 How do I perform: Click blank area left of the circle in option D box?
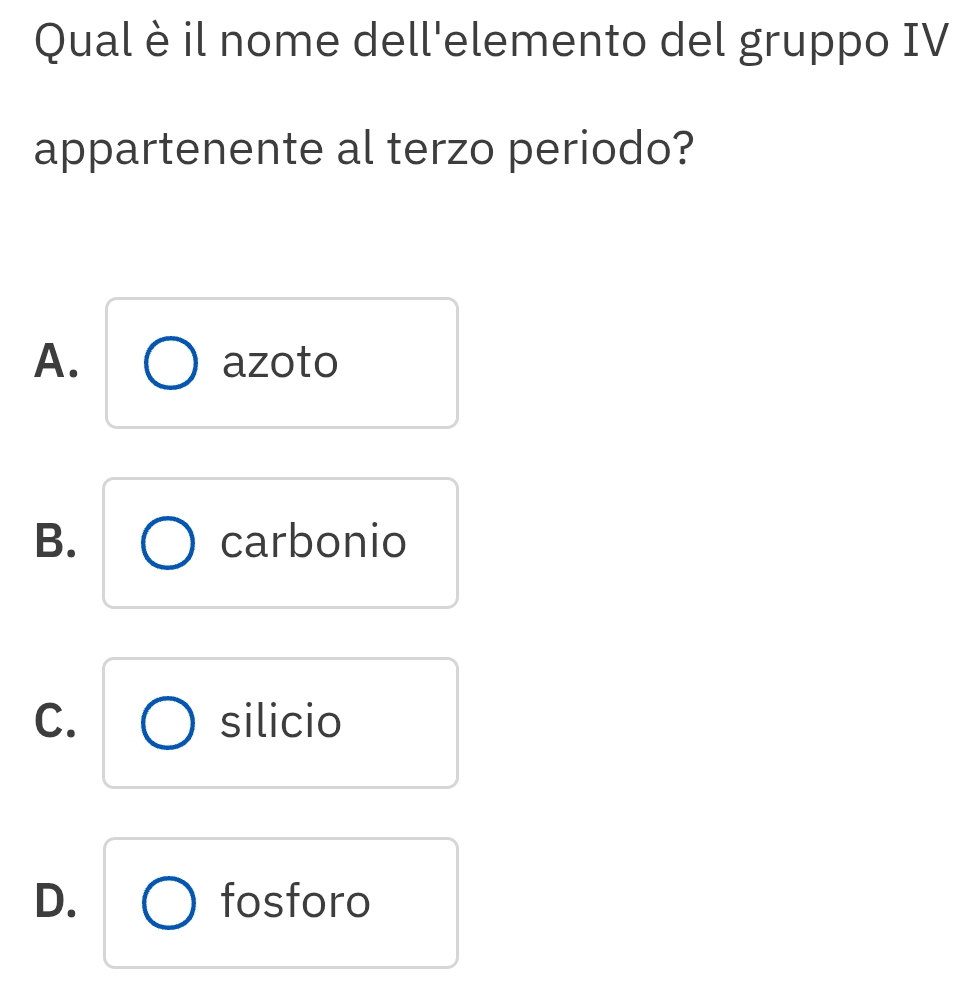[122, 903]
